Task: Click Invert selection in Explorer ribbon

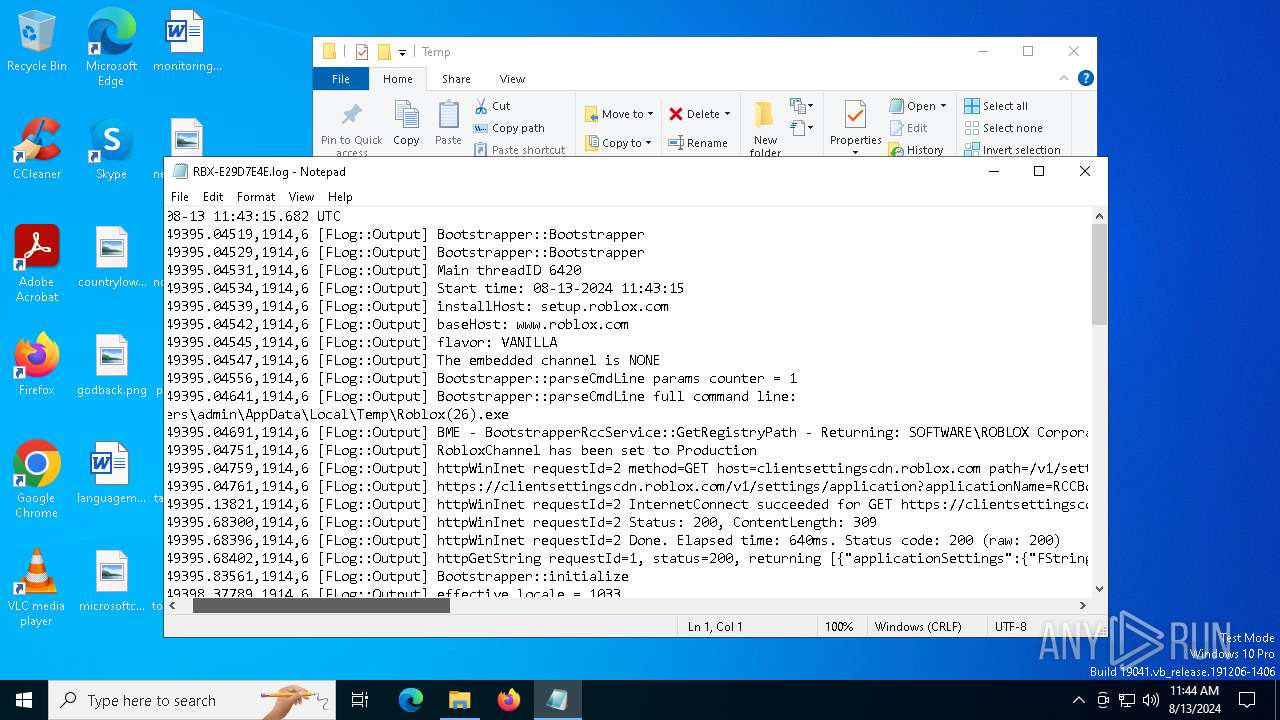Action: pos(1012,150)
